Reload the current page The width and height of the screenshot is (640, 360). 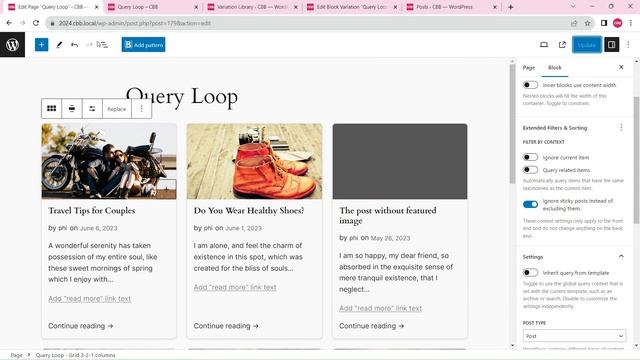click(x=36, y=23)
